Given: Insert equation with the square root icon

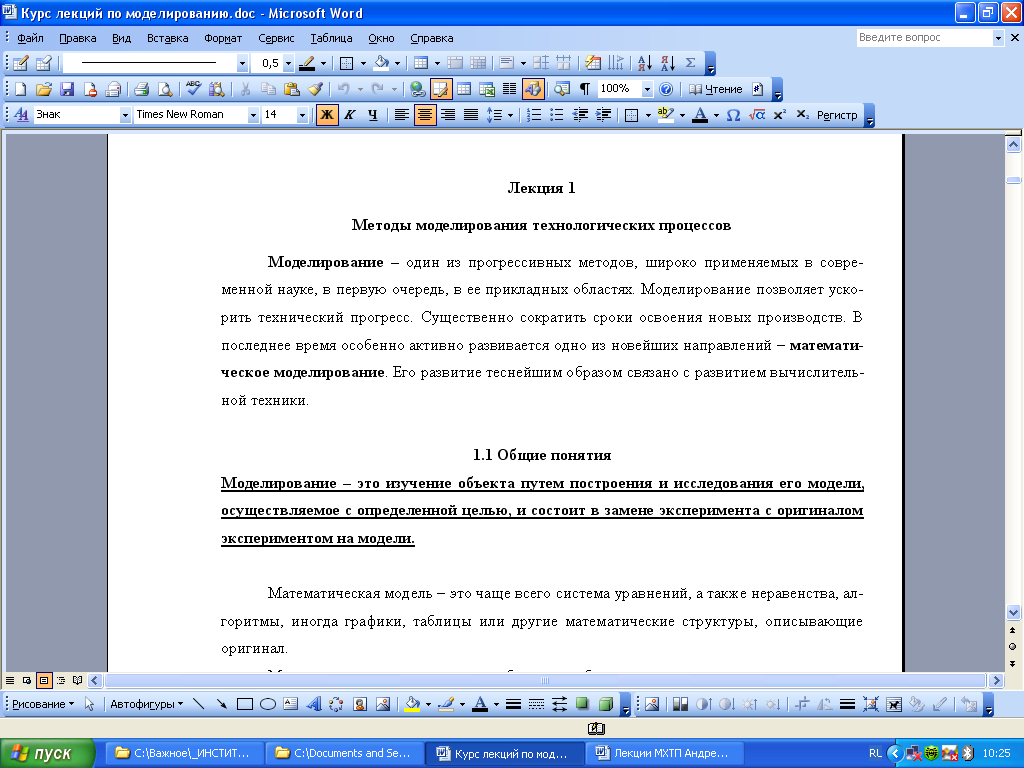Looking at the screenshot, I should [x=756, y=115].
